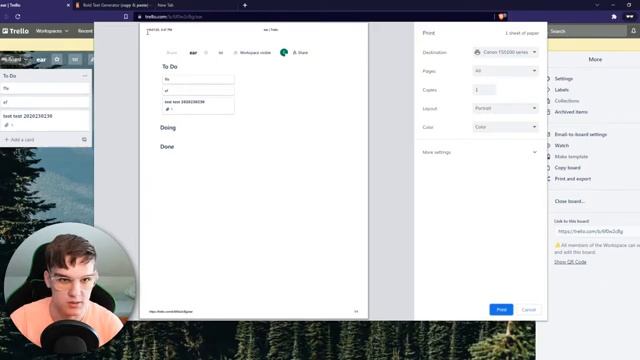
Task: Open a new browser tab with plus icon
Action: [x=245, y=5]
